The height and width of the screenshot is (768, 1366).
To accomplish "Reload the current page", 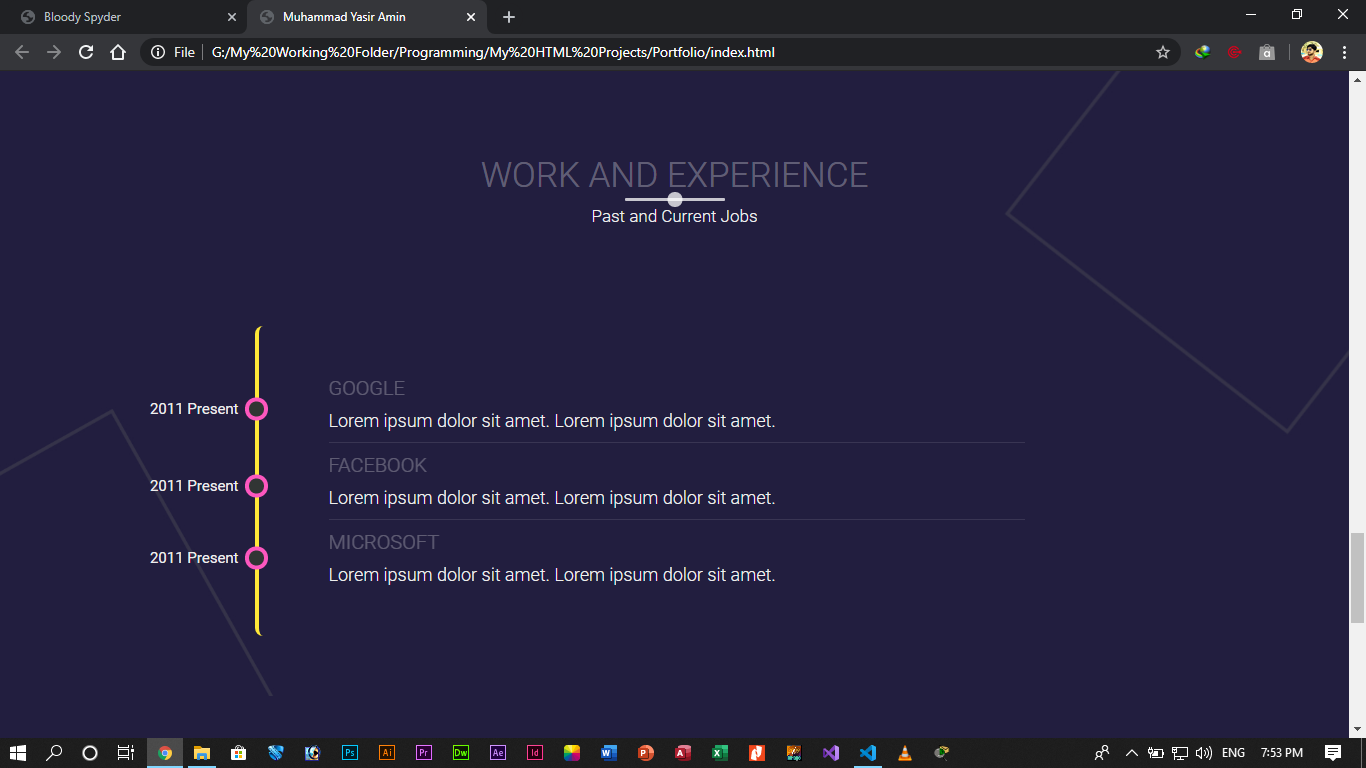I will pyautogui.click(x=86, y=52).
